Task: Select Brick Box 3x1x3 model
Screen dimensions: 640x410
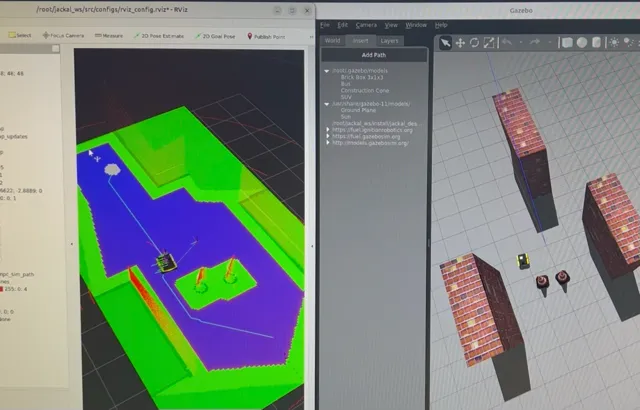Action: (x=362, y=77)
